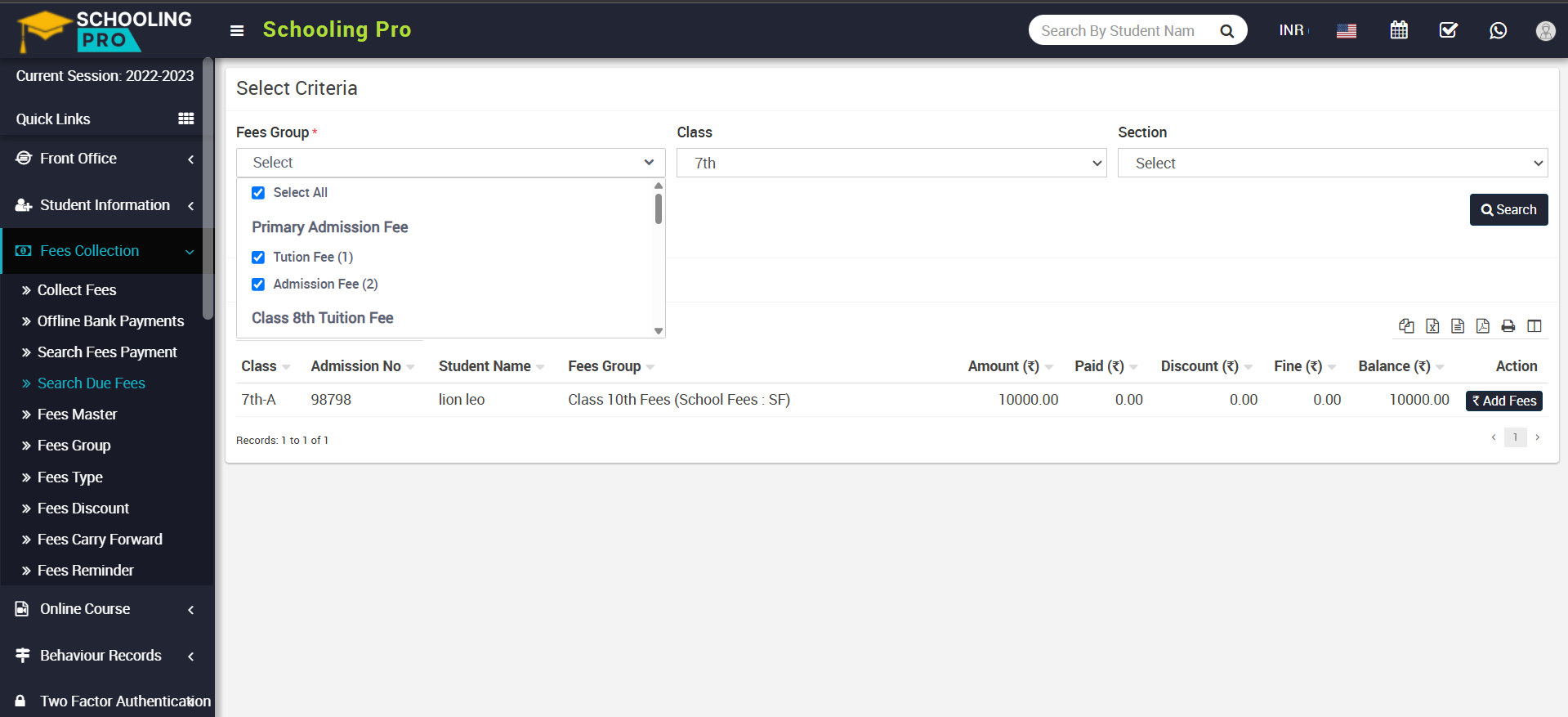The image size is (1568, 717).
Task: Click the admission number 98798 cell
Action: click(x=331, y=400)
